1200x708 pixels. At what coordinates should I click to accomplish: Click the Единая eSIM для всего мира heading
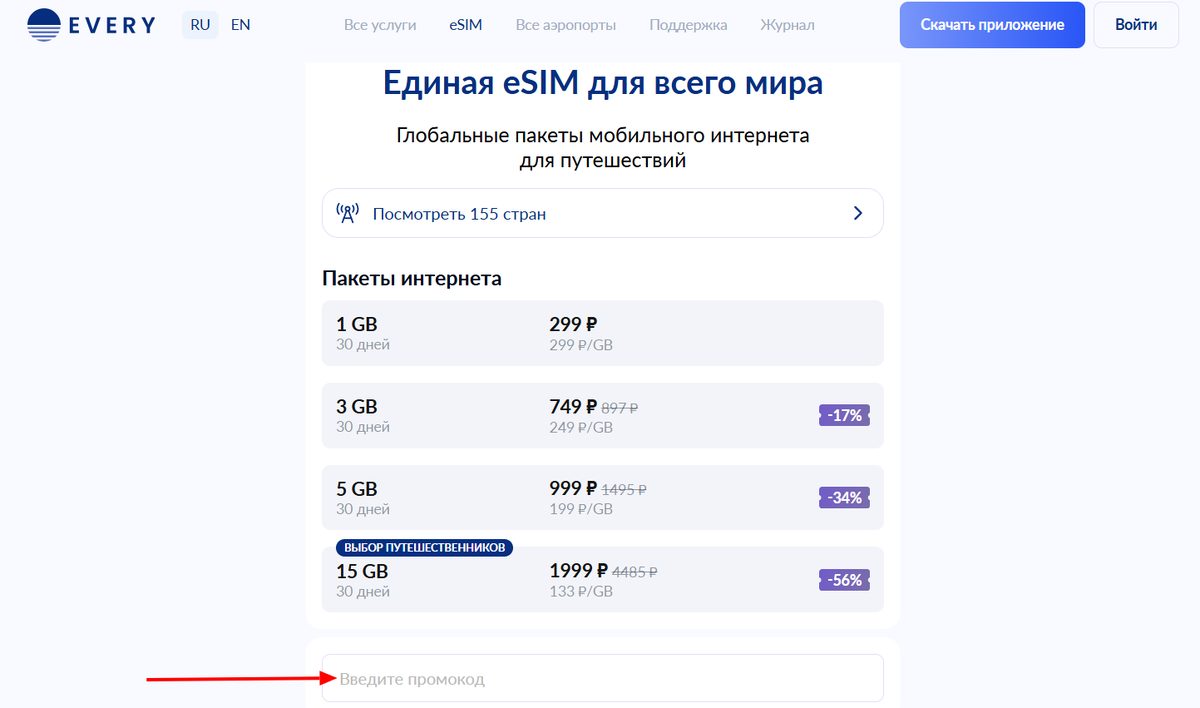coord(603,83)
